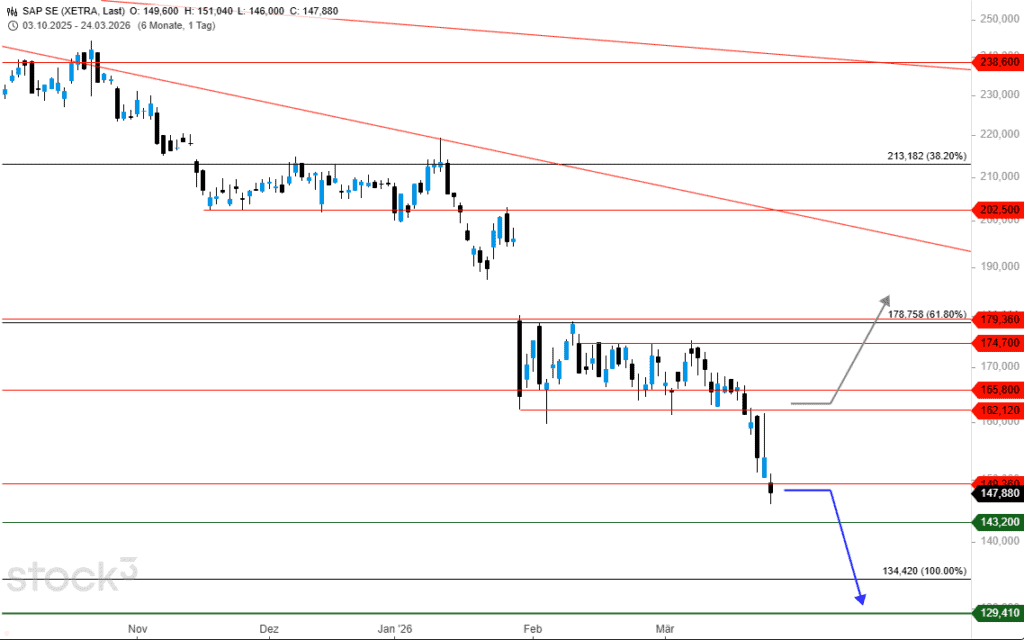Click the 162,120 red price tag

click(996, 410)
